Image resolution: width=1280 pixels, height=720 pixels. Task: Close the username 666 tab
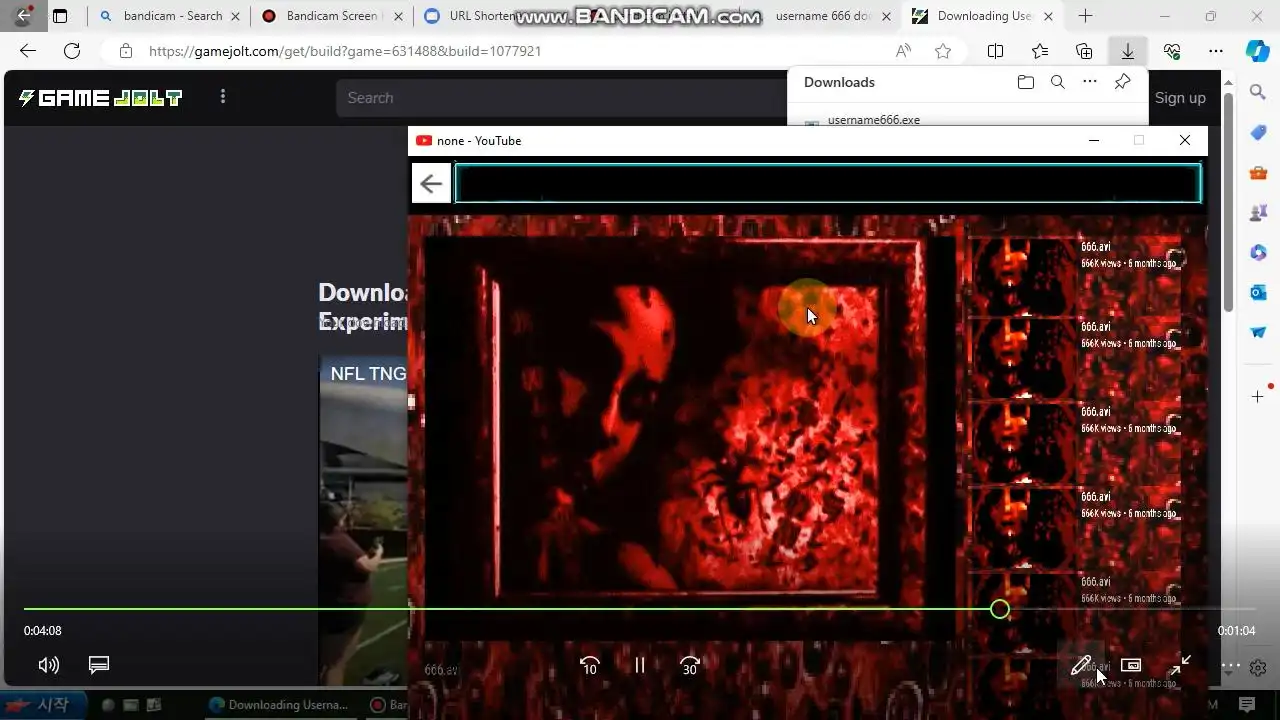click(x=886, y=16)
